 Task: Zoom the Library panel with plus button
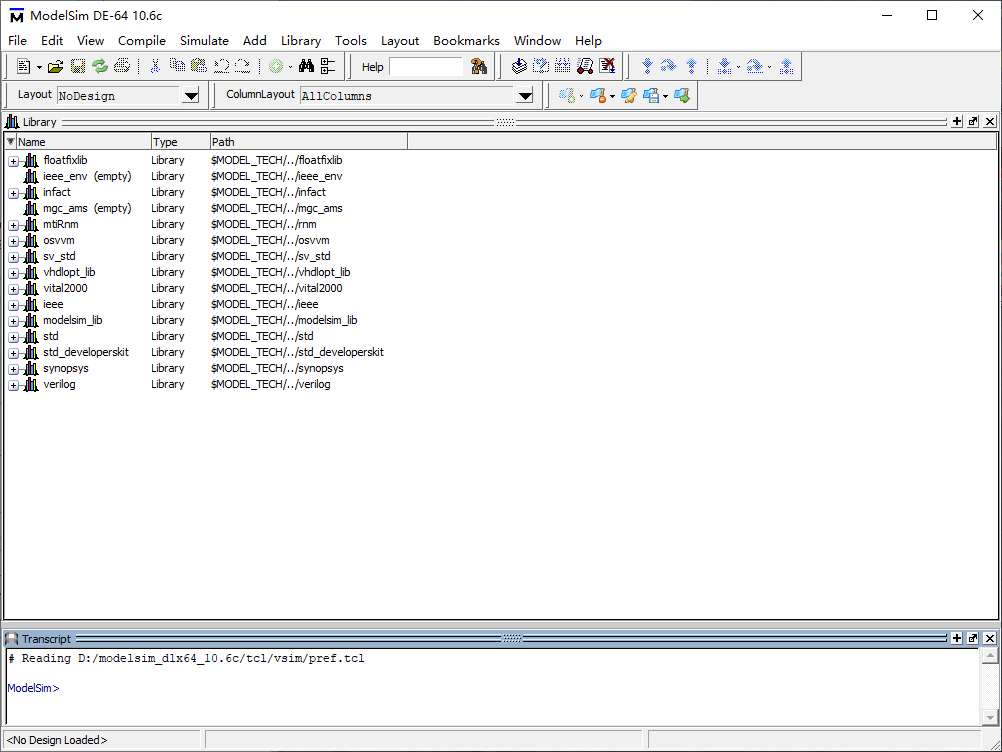tap(957, 121)
